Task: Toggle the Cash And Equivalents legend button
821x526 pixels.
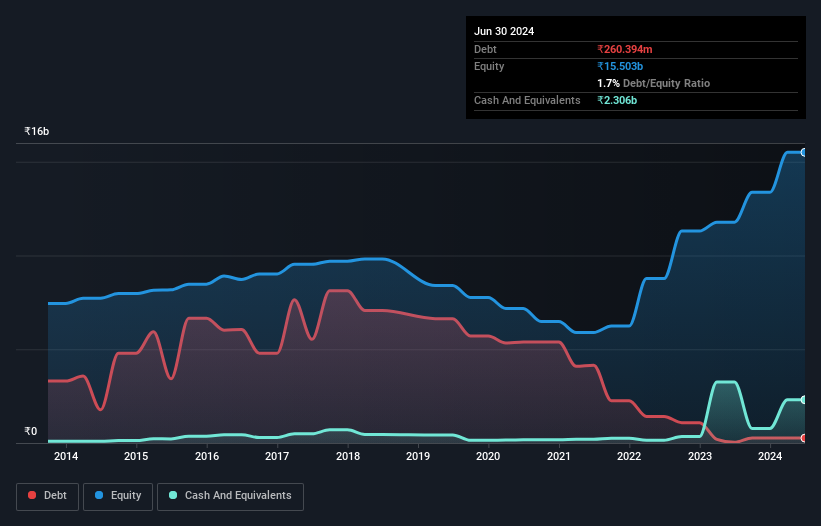Action: (230, 496)
